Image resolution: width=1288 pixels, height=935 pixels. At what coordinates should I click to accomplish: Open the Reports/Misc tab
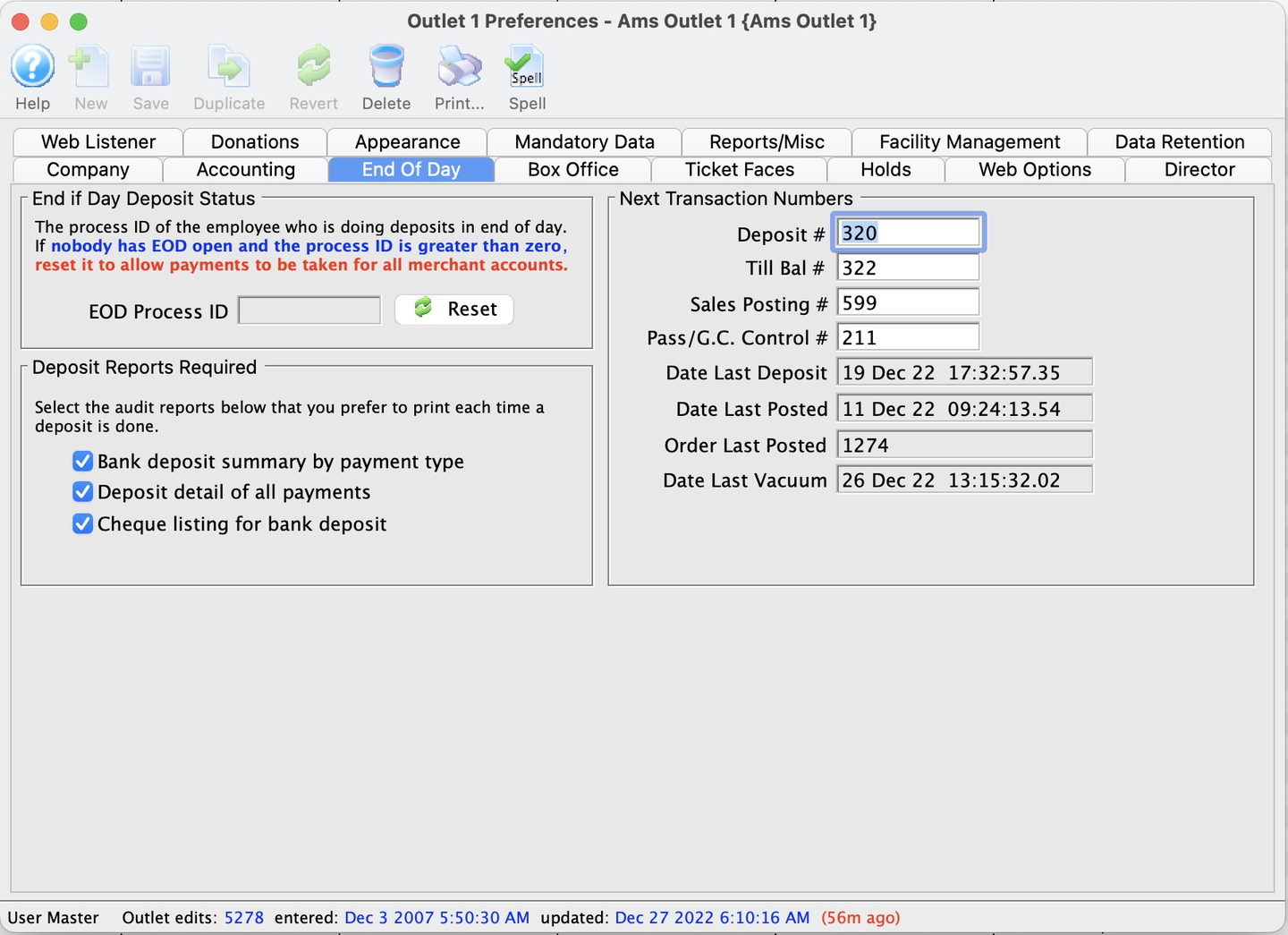coord(767,142)
